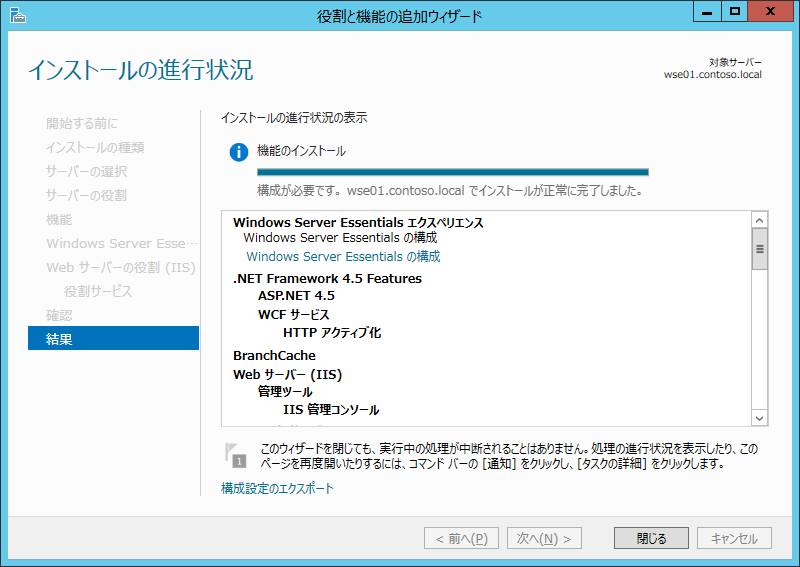This screenshot has height=567, width=800.
Task: Click the WCF サービス entry
Action: click(293, 314)
